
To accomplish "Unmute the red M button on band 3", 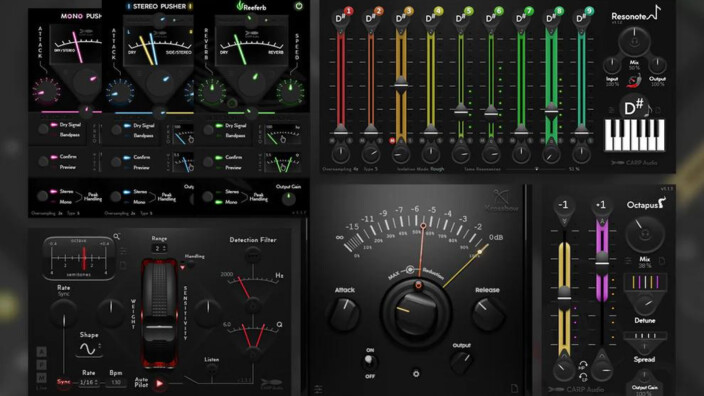I will pos(392,141).
